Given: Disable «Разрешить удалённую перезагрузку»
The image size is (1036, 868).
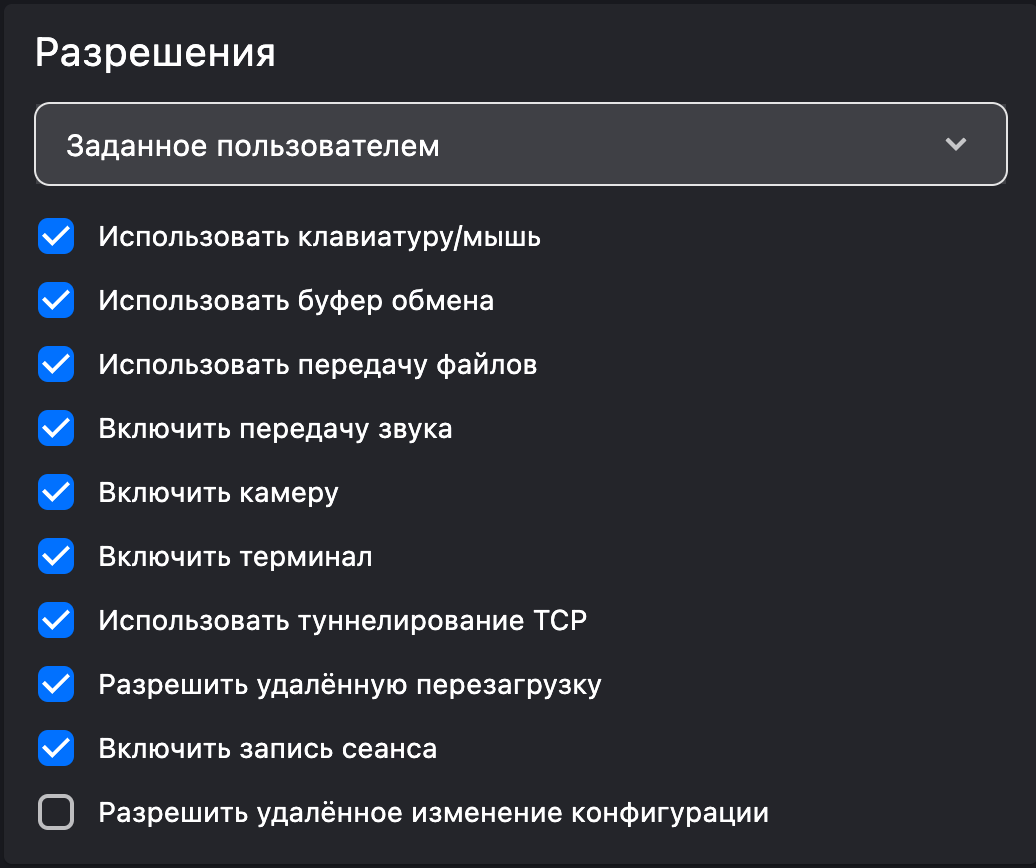Looking at the screenshot, I should click(x=56, y=685).
